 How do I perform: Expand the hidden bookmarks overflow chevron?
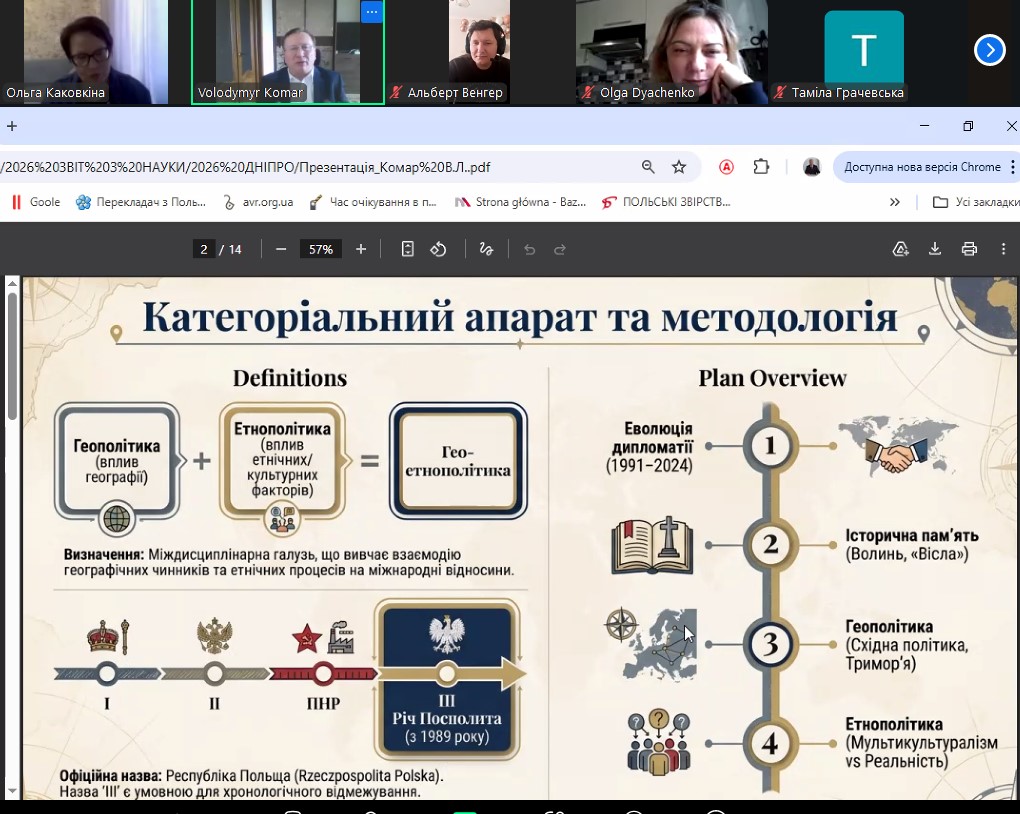[x=895, y=202]
